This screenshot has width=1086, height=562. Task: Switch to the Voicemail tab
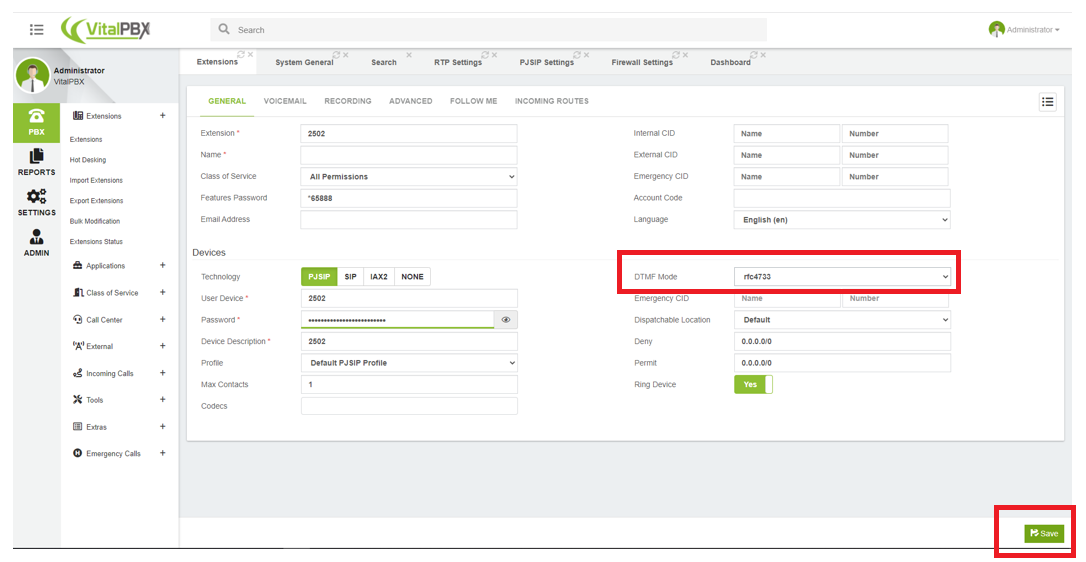[285, 101]
